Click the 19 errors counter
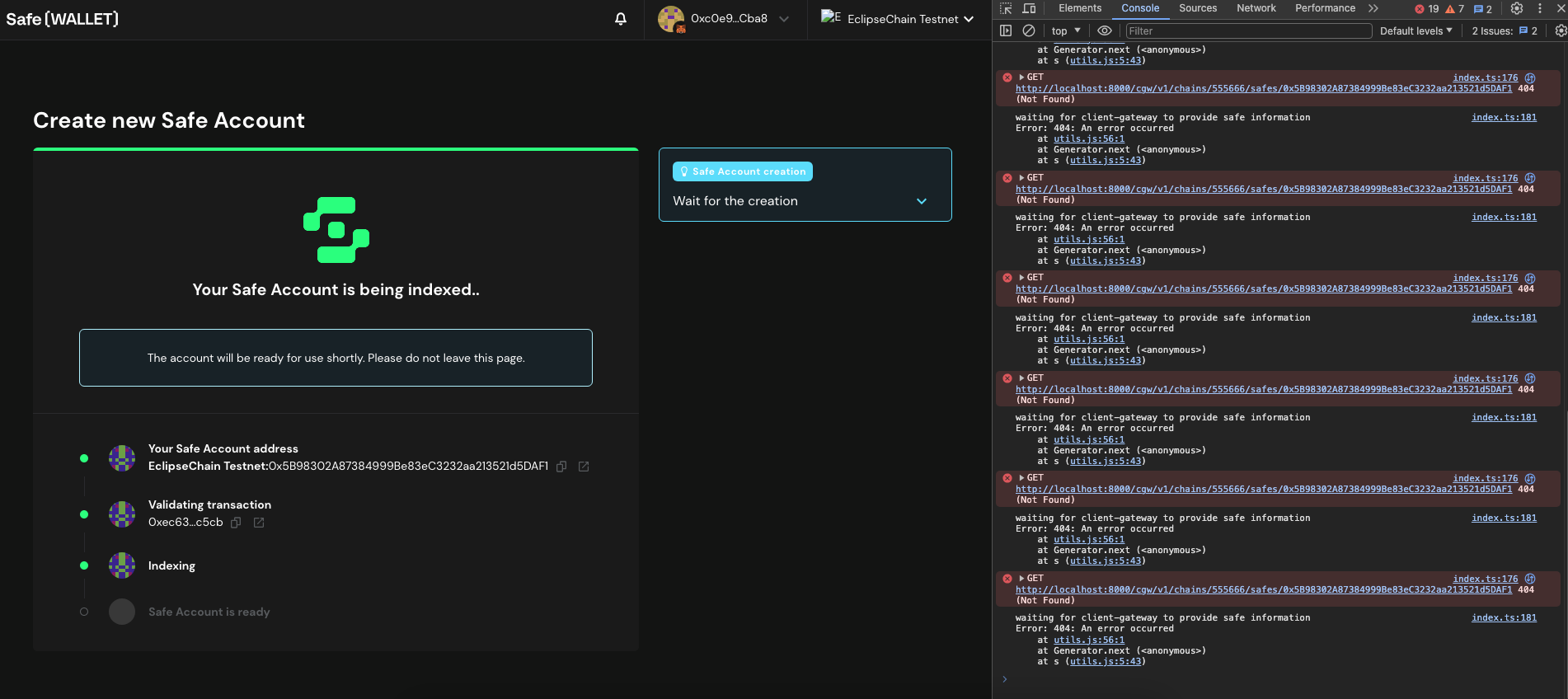Viewport: 1568px width, 699px height. tap(1427, 9)
